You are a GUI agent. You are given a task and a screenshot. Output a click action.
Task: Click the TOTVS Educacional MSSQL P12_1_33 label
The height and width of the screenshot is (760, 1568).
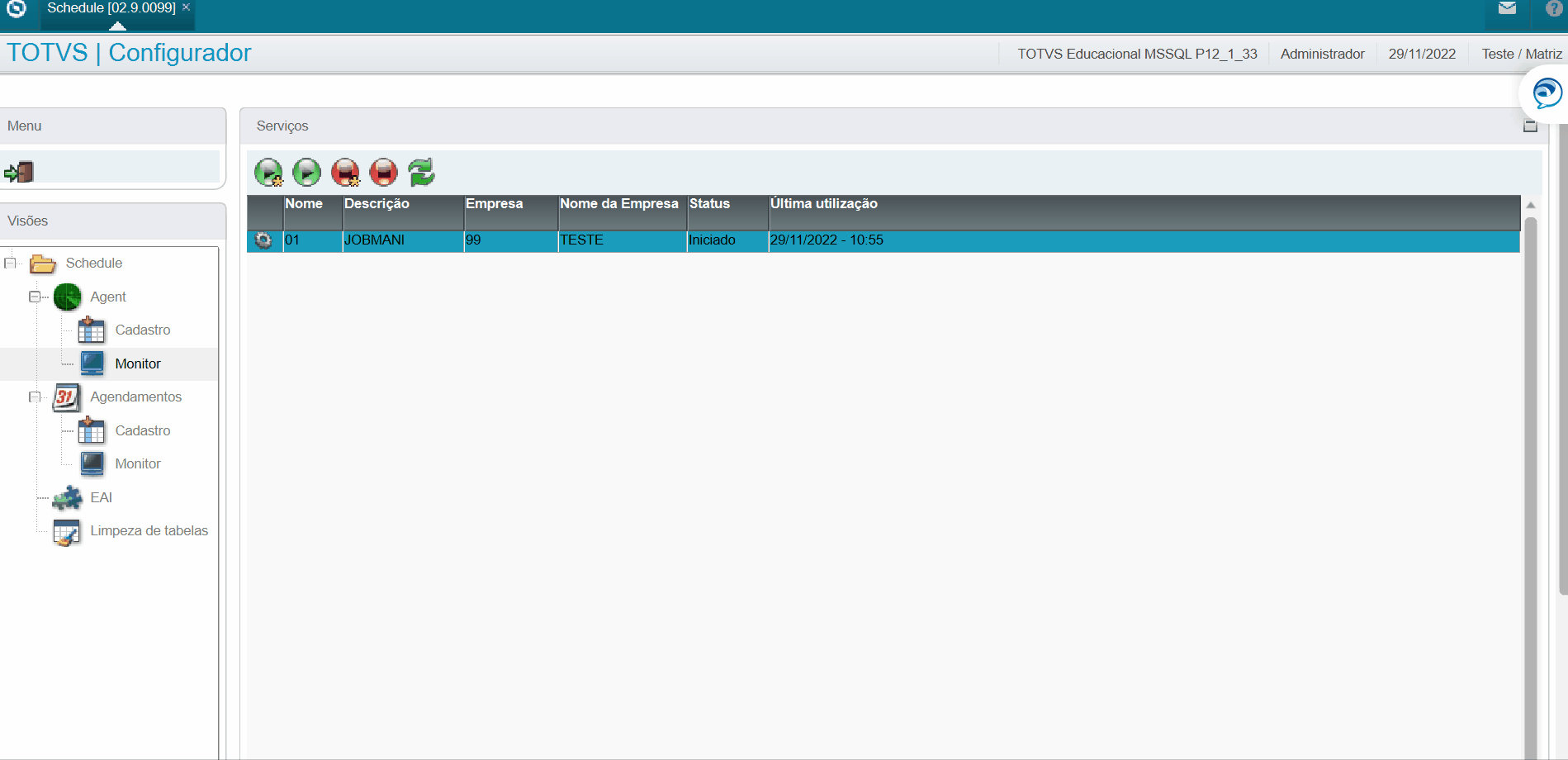(x=1137, y=55)
